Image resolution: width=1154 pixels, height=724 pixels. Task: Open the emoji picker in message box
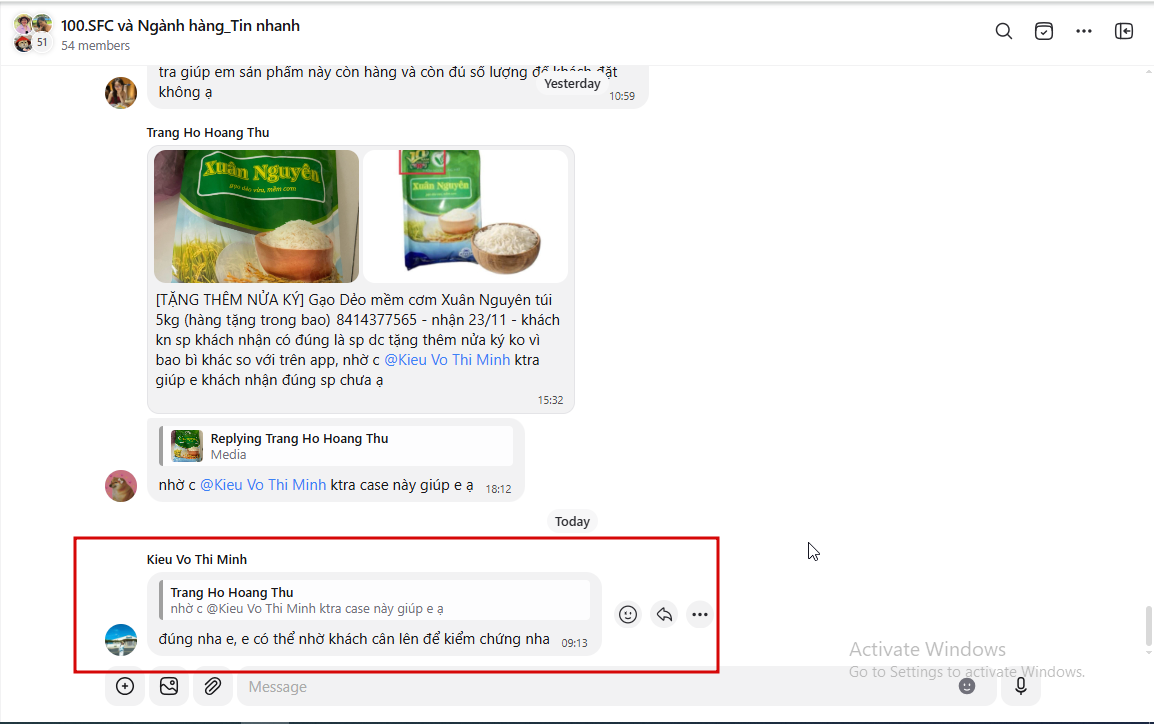coord(967,686)
